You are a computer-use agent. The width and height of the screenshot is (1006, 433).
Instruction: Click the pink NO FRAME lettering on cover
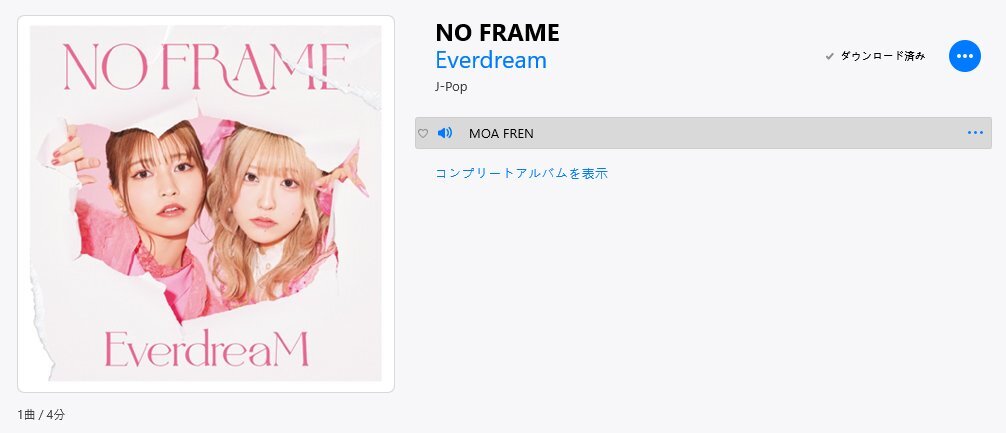206,67
